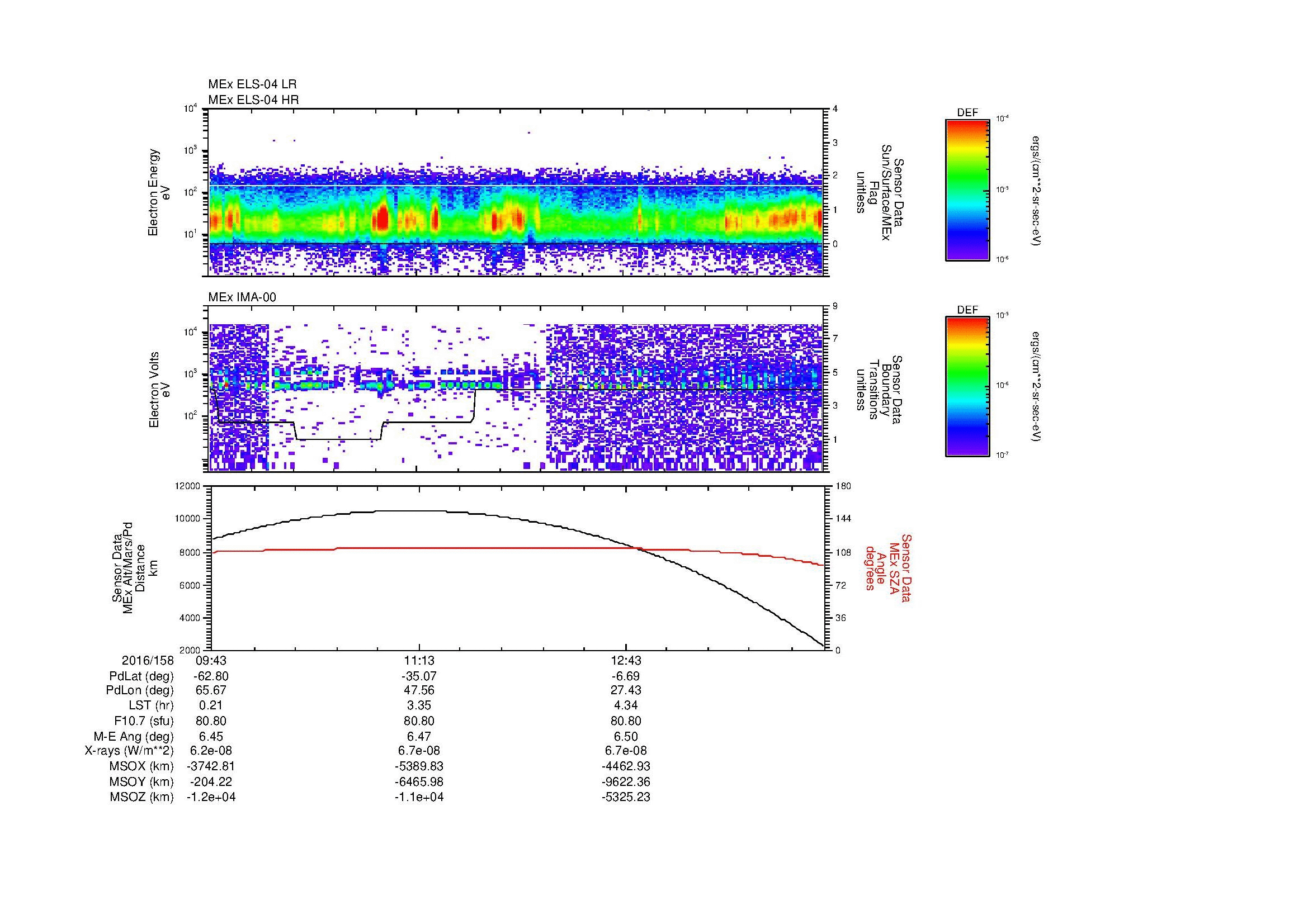Click the 'Sun/Surface/MEx Flag' axis label
This screenshot has width=1308, height=924.
(880, 192)
